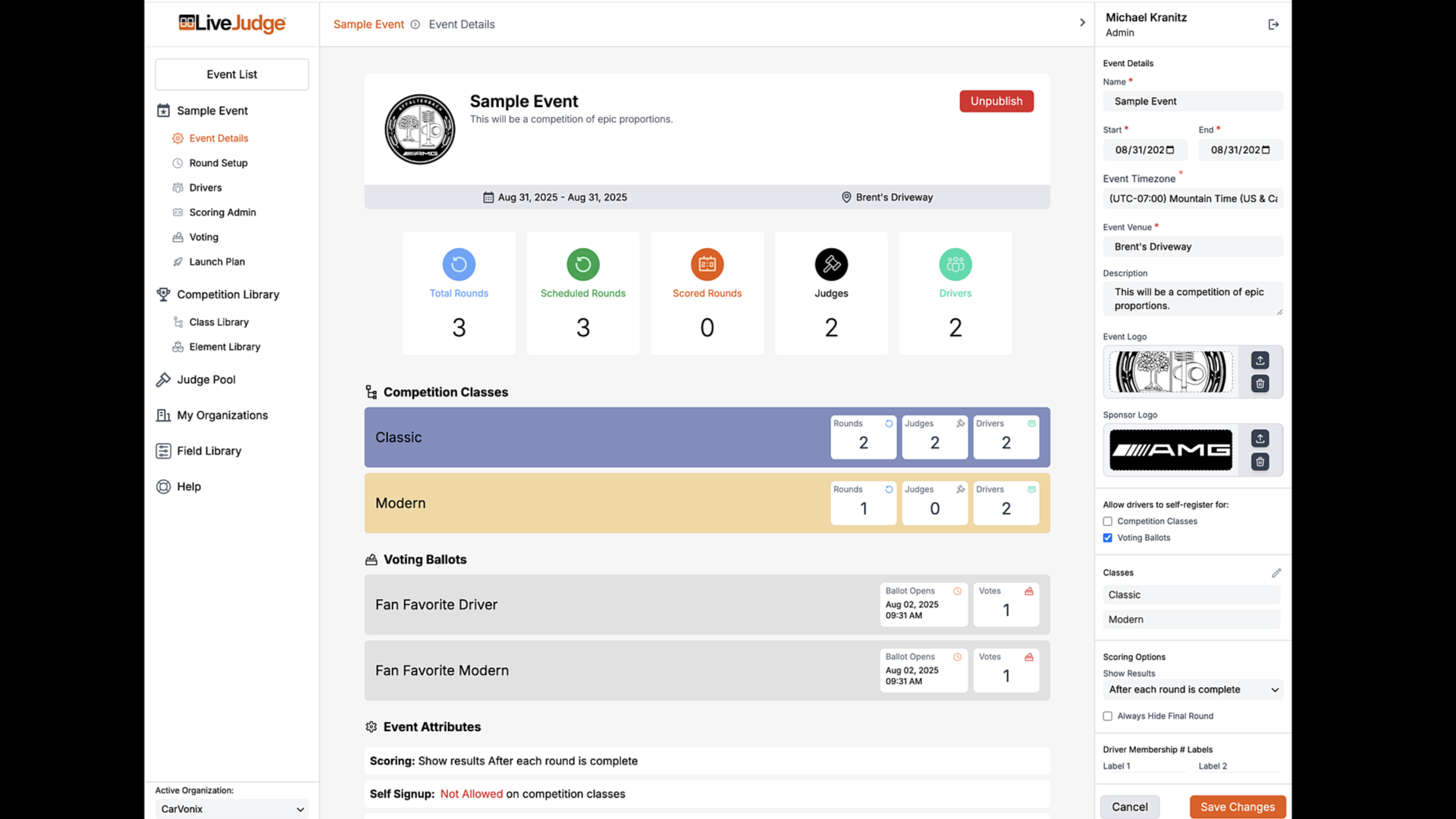Open the Modern competition class row
This screenshot has width=1456, height=819.
[x=707, y=504]
